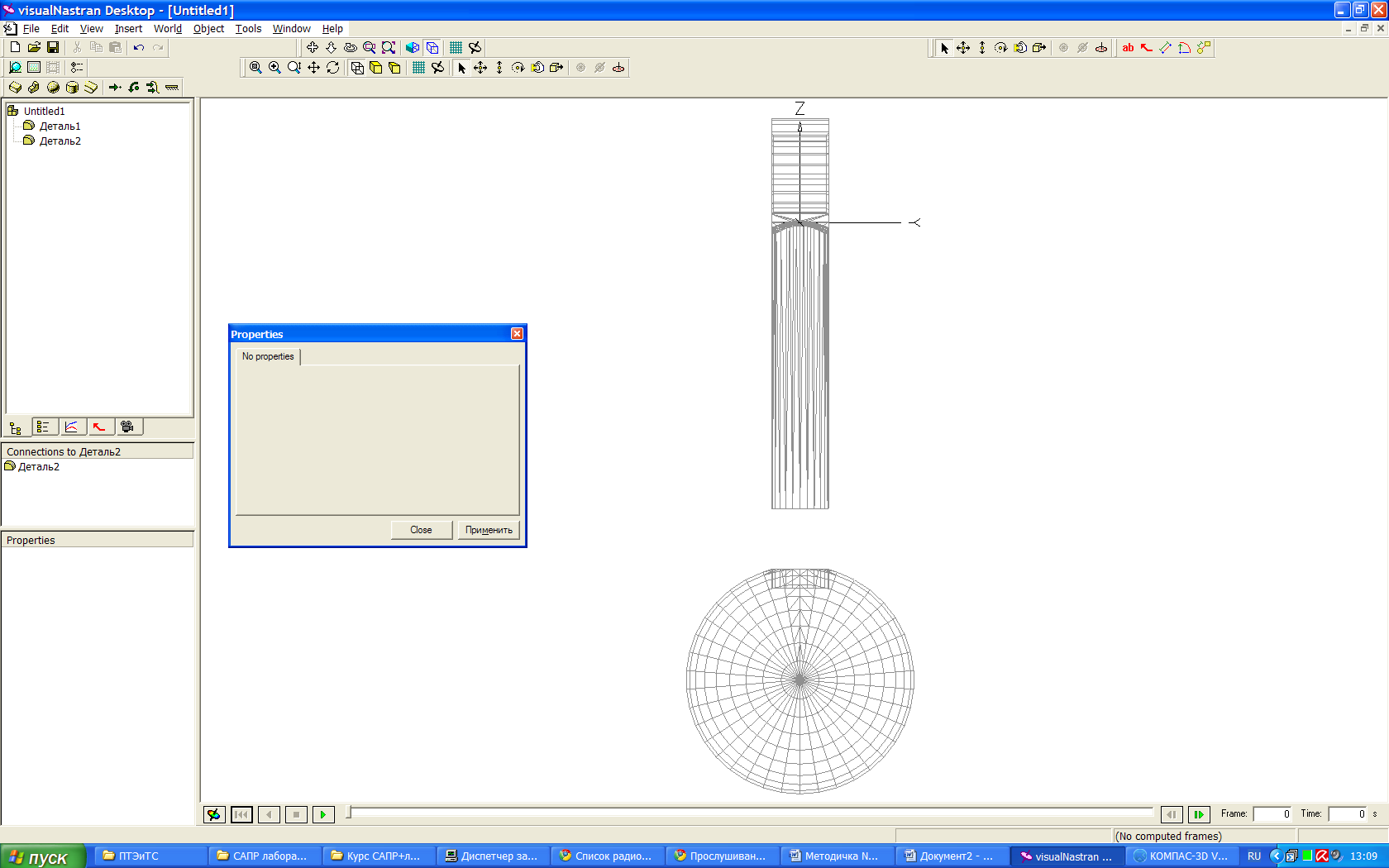Click into the Frame number field
This screenshot has width=1389, height=868.
coord(1272,814)
